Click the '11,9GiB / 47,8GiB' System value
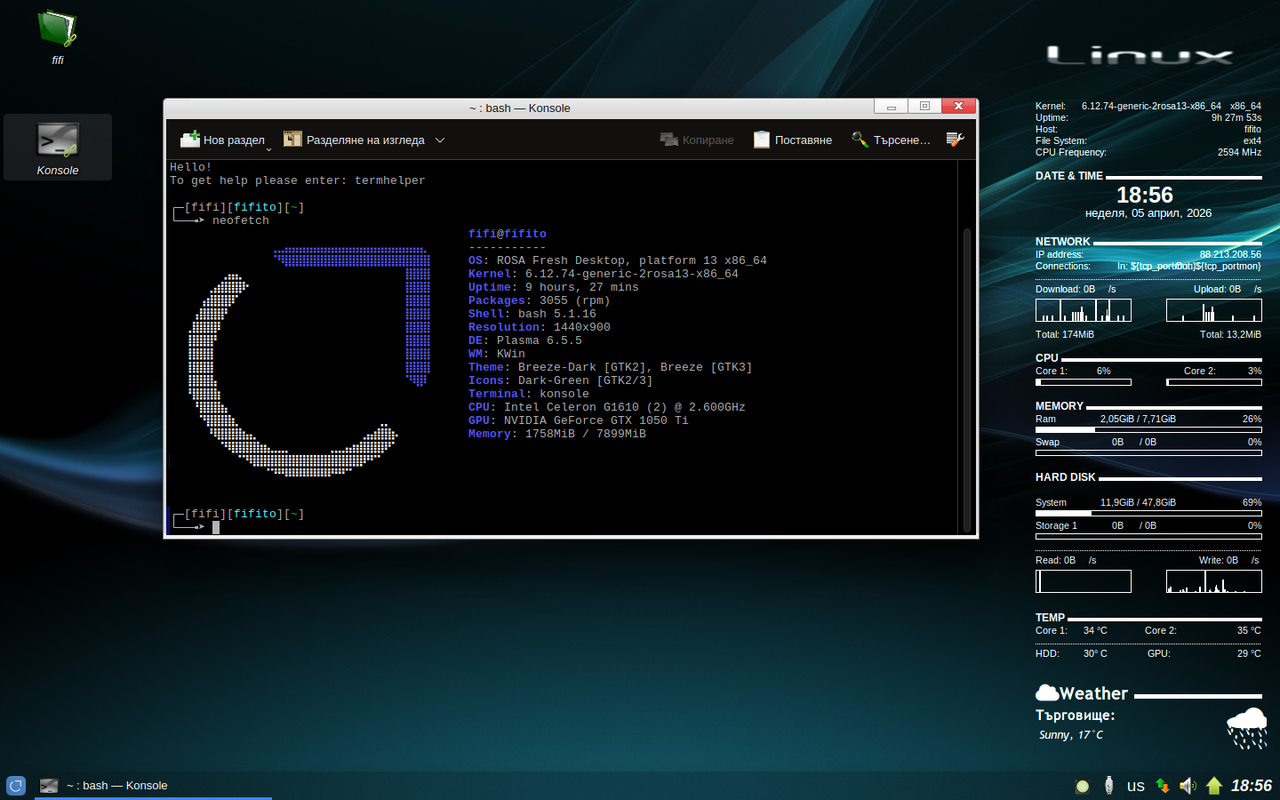1280x800 pixels. 1138,502
